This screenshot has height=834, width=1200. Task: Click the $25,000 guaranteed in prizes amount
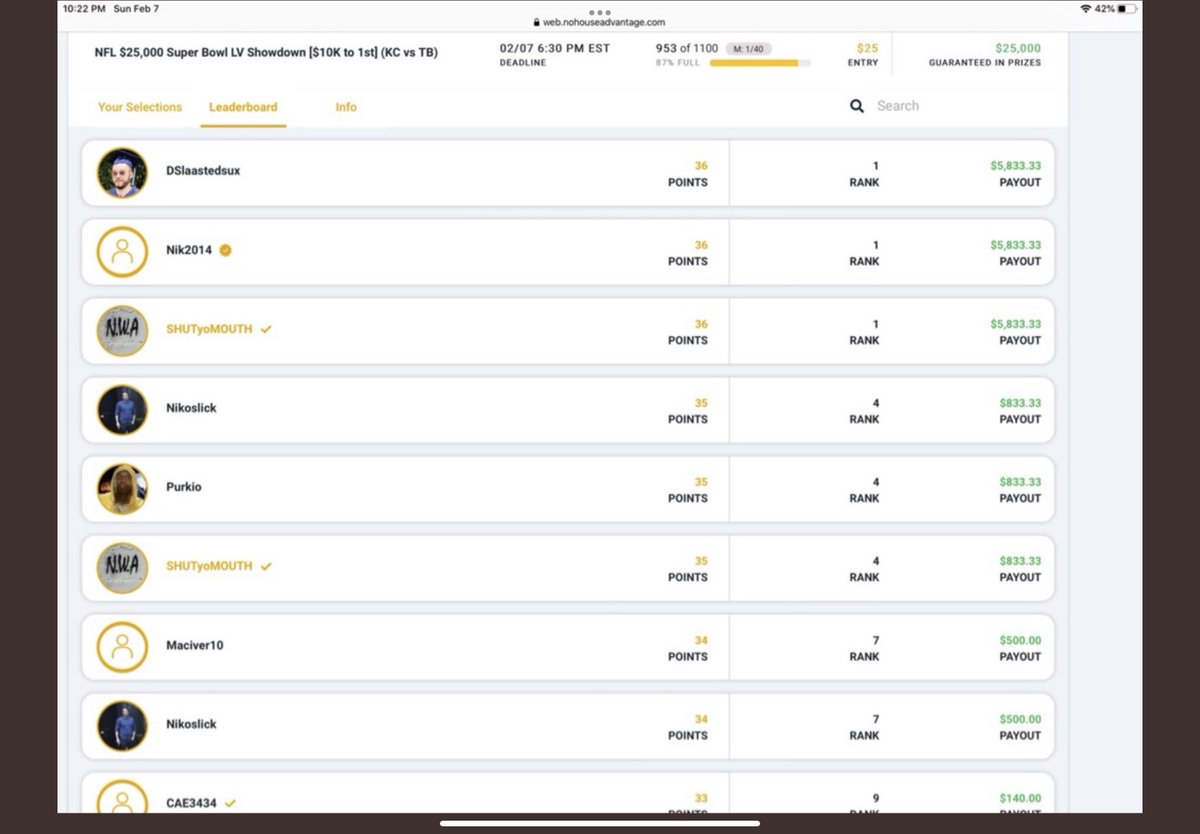pos(1018,48)
